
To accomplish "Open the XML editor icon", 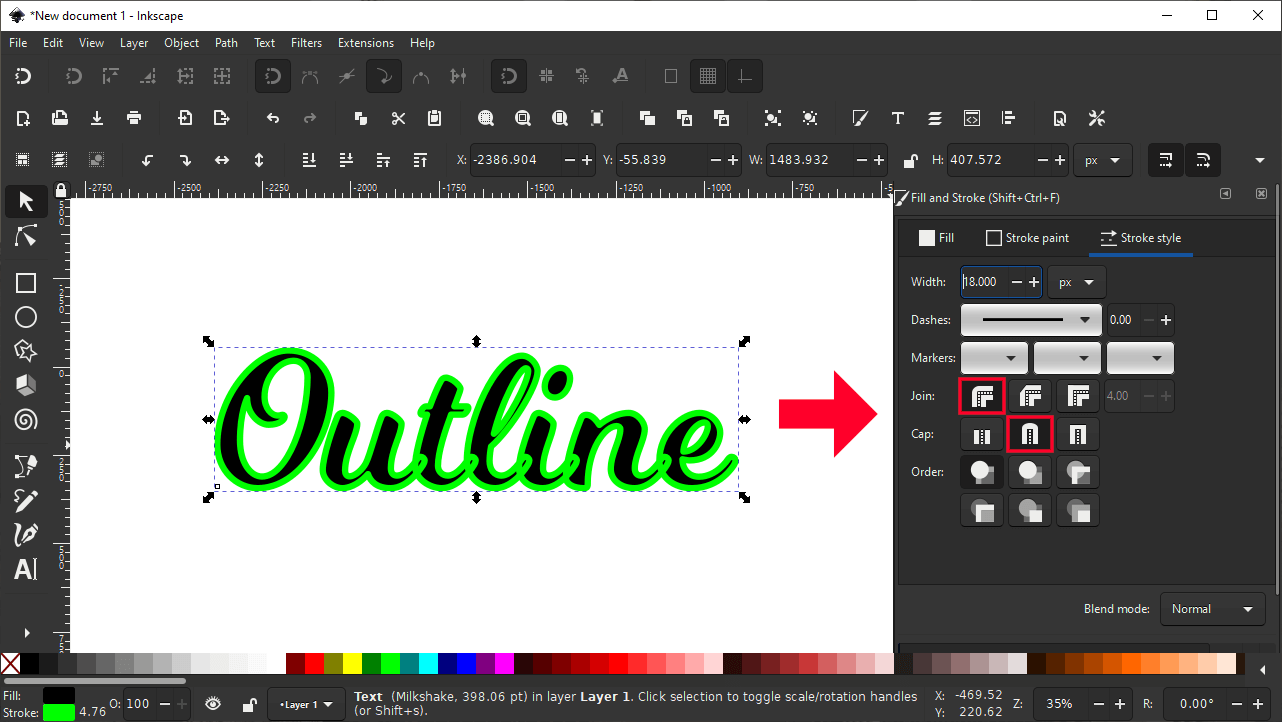I will [971, 118].
